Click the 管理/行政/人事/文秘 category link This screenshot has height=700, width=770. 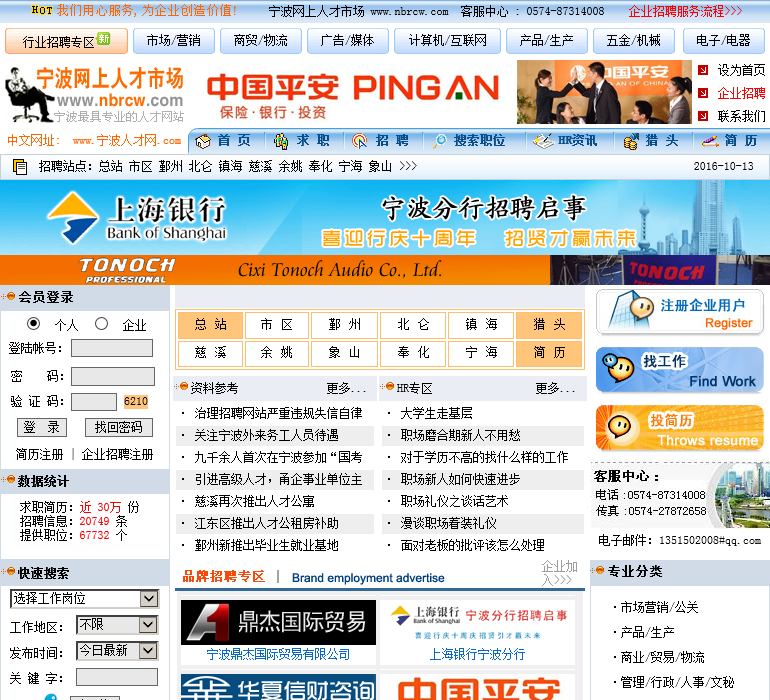pos(677,682)
